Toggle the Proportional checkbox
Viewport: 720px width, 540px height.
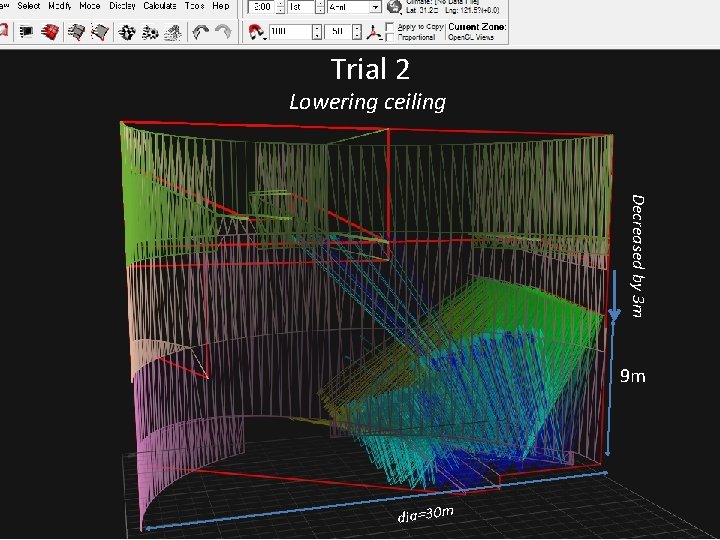tap(389, 37)
